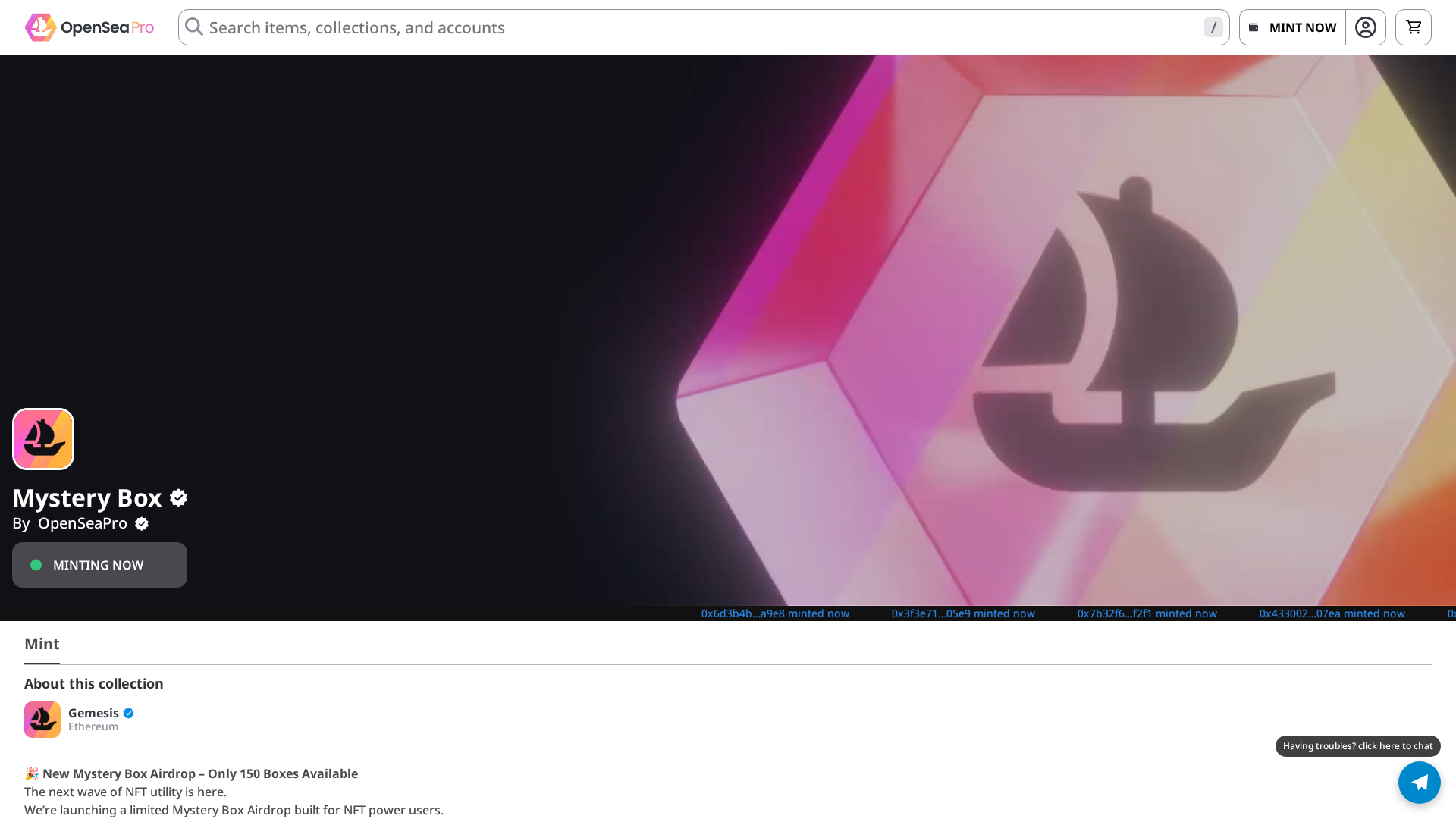Open the shopping cart
The image size is (1456, 819).
pyautogui.click(x=1414, y=27)
